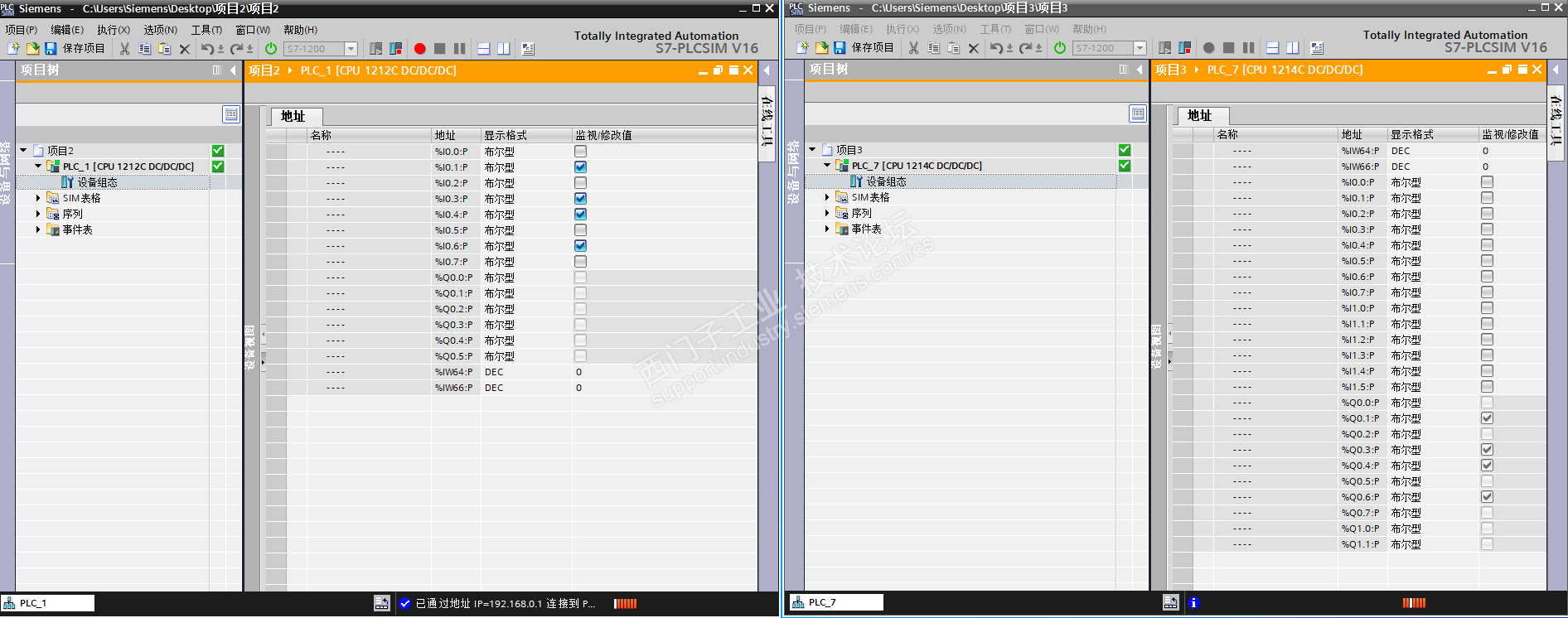Toggle the %I0.0:P checkbox in PLC_7
This screenshot has width=1568, height=618.
(x=1487, y=182)
